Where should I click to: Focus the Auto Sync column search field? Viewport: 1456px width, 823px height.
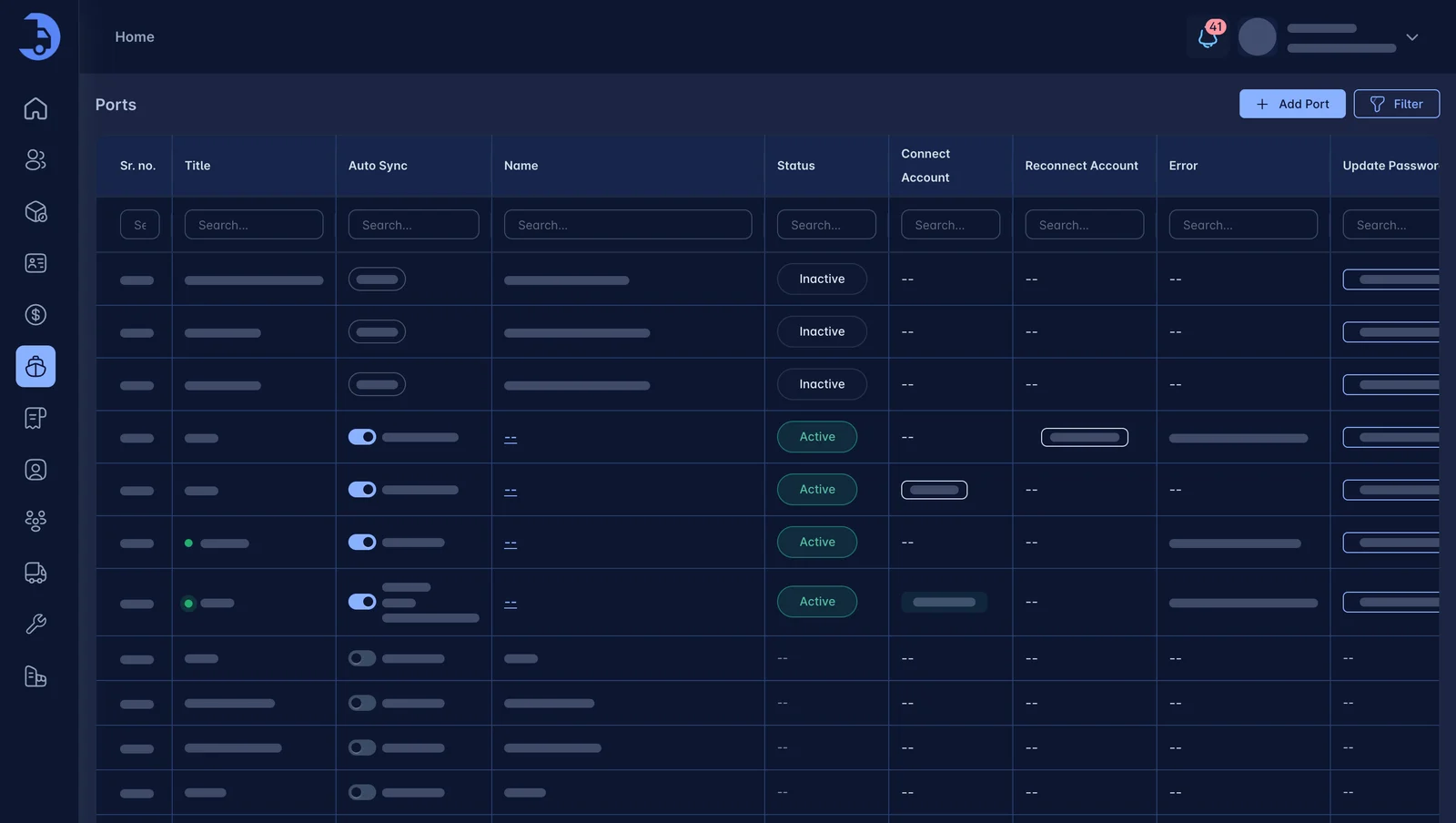(x=414, y=225)
